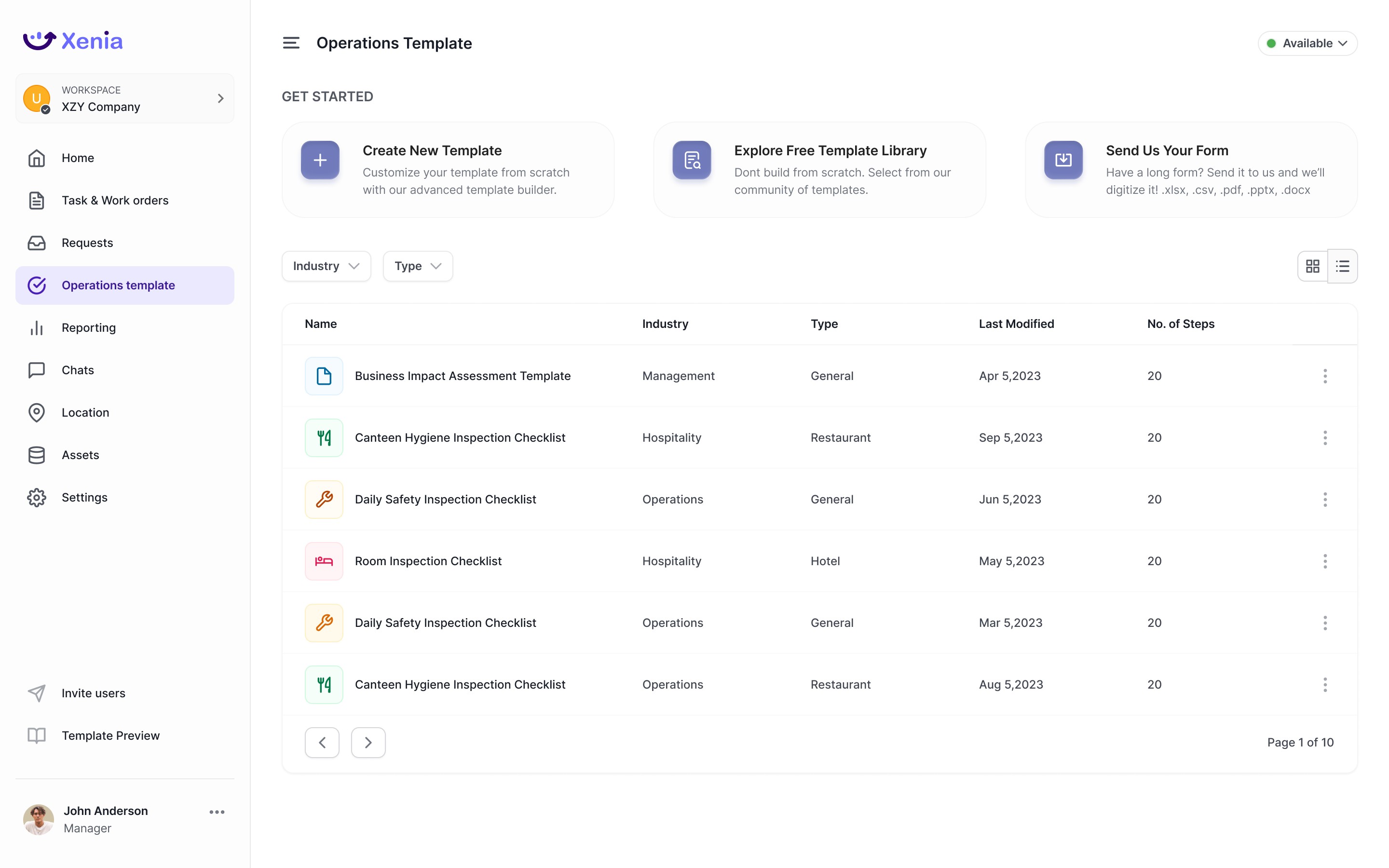Viewport: 1389px width, 868px height.
Task: Switch to list view
Action: click(1342, 266)
